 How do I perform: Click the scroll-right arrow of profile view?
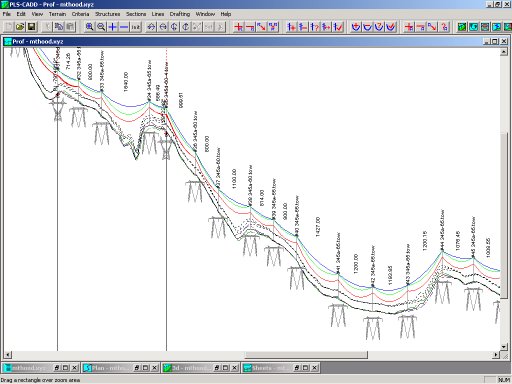coord(497,355)
